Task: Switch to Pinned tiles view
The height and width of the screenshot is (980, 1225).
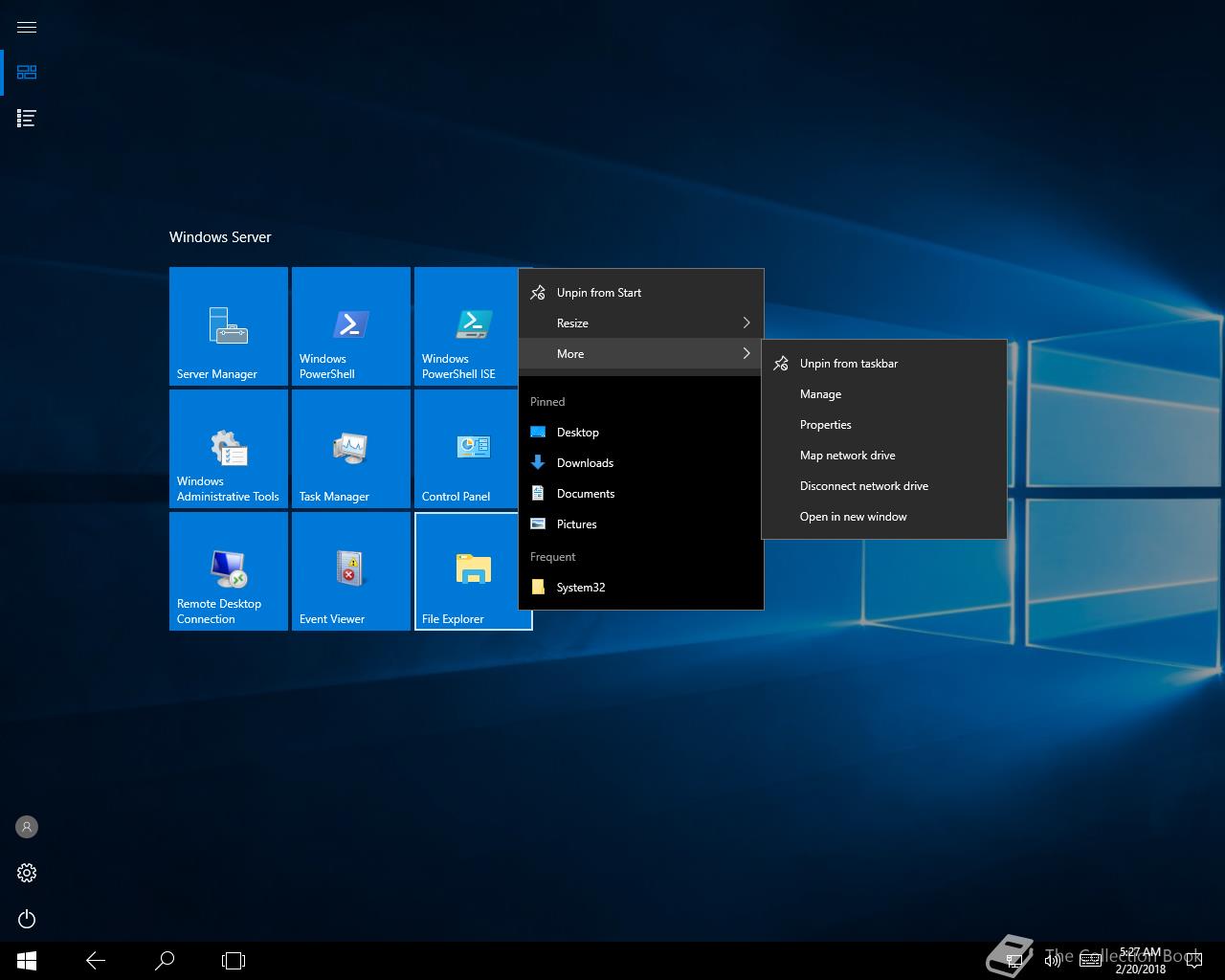Action: 27,73
